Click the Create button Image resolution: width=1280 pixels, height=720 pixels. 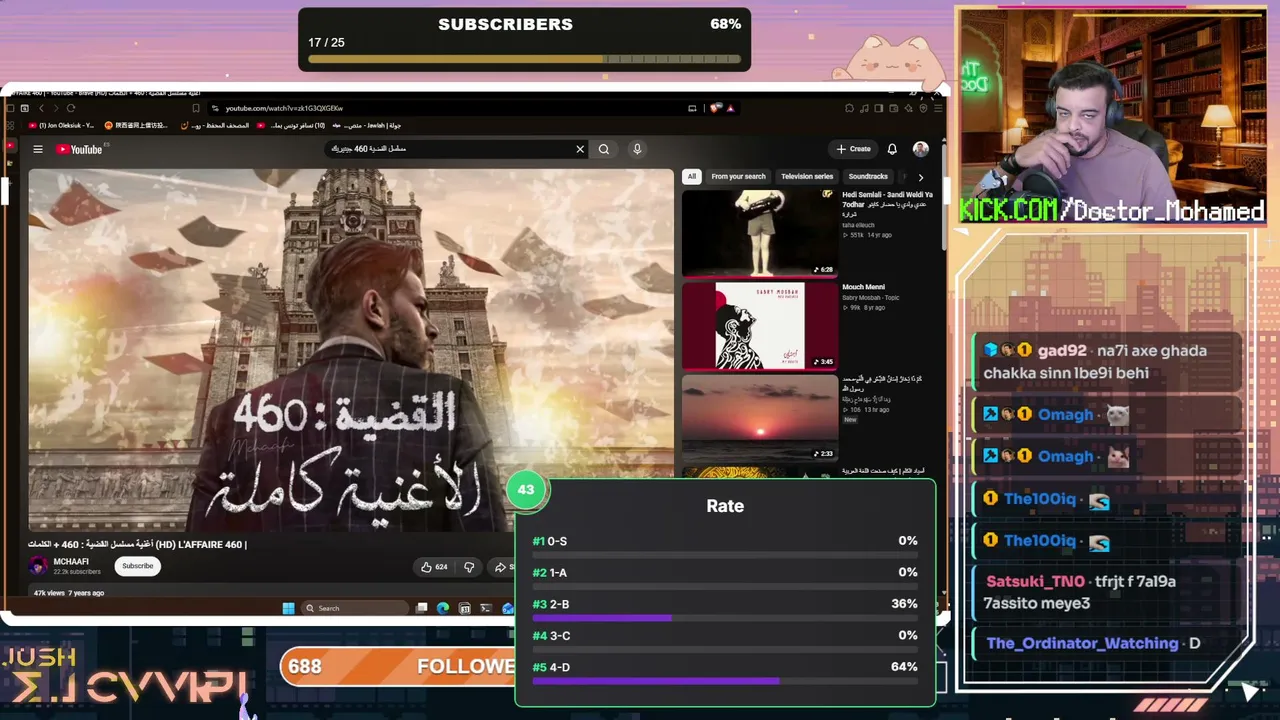(854, 149)
